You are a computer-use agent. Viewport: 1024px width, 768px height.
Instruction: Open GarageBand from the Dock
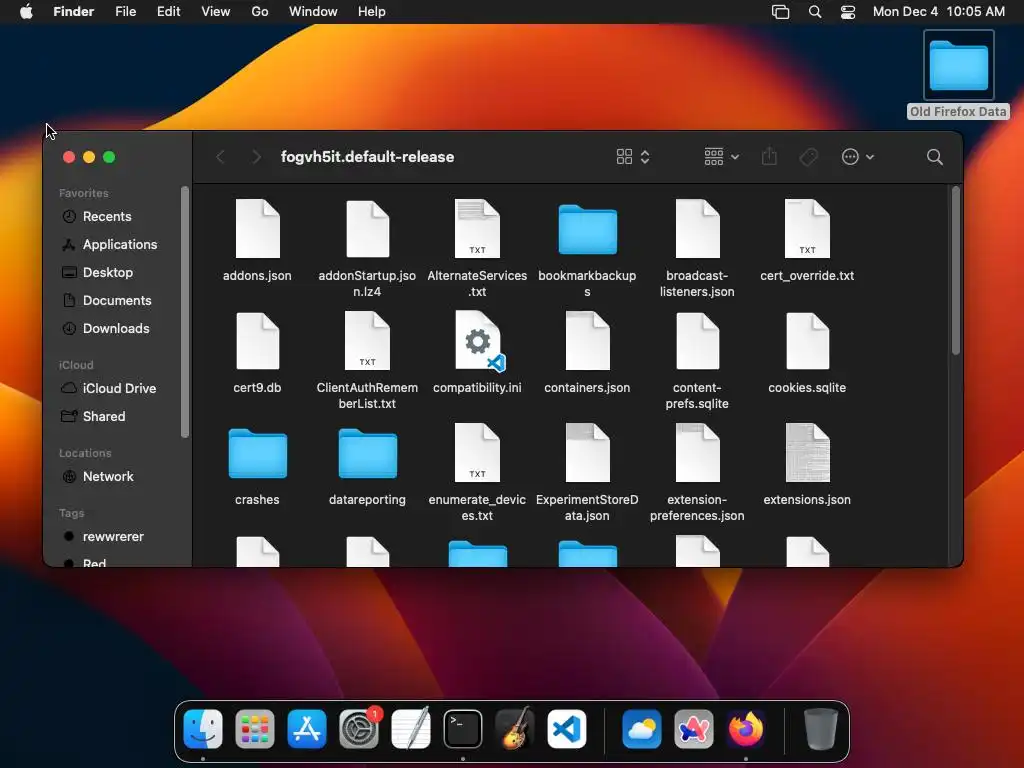tap(515, 729)
